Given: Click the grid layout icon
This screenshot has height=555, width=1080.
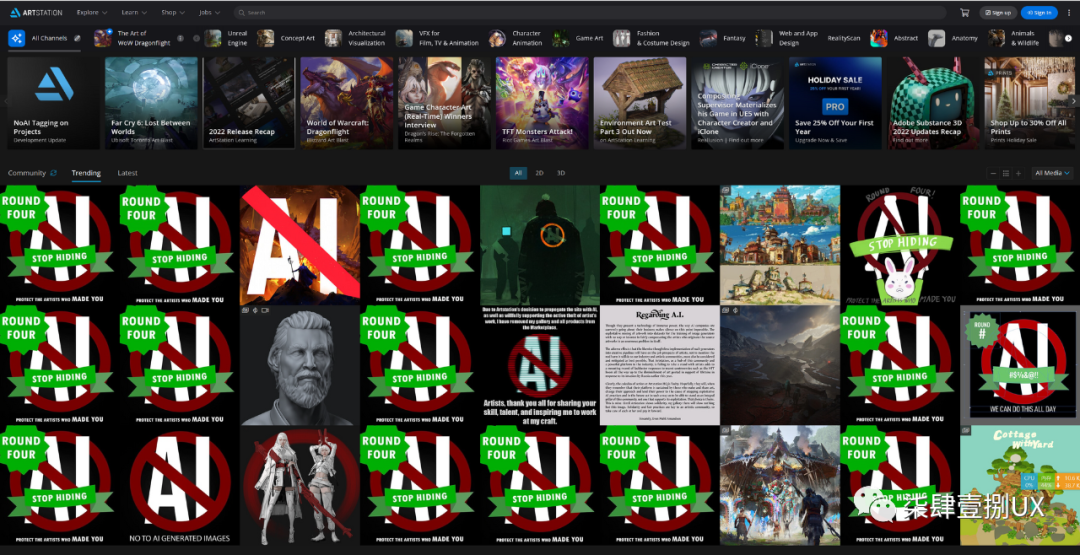Looking at the screenshot, I should click(x=1006, y=174).
